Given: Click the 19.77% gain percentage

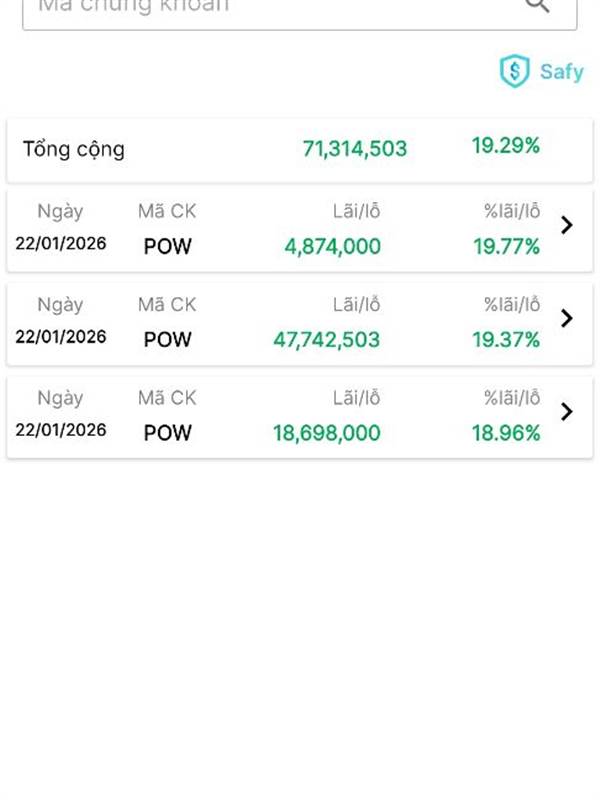Looking at the screenshot, I should 506,246.
